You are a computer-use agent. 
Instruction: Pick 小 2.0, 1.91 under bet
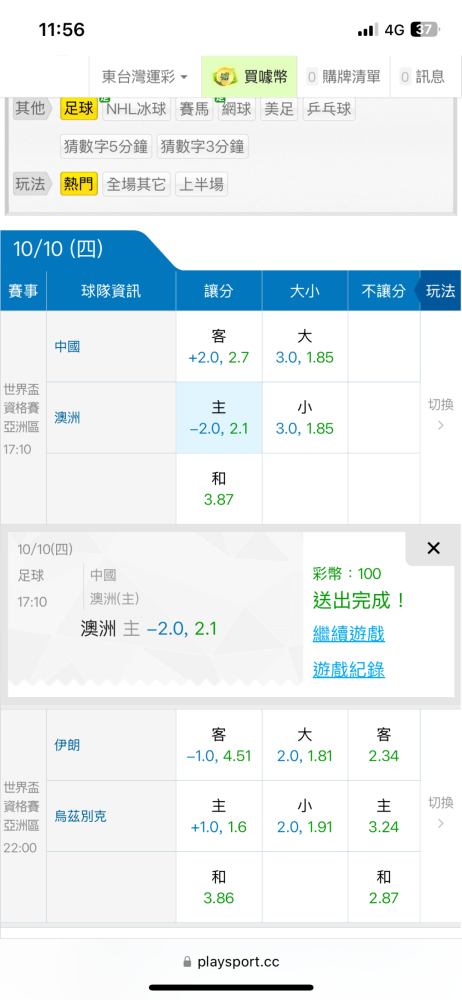coord(304,816)
